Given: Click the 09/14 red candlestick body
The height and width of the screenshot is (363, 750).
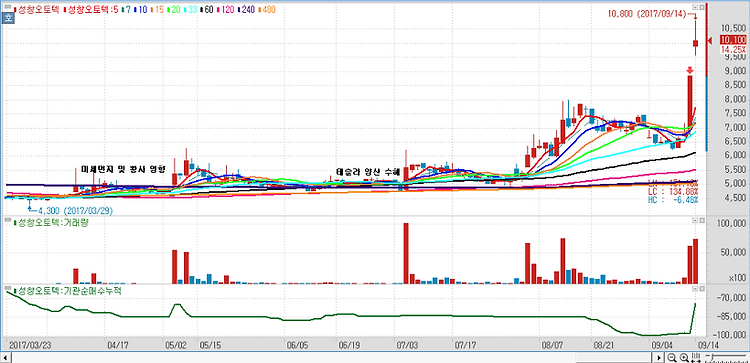Looking at the screenshot, I should [695, 44].
